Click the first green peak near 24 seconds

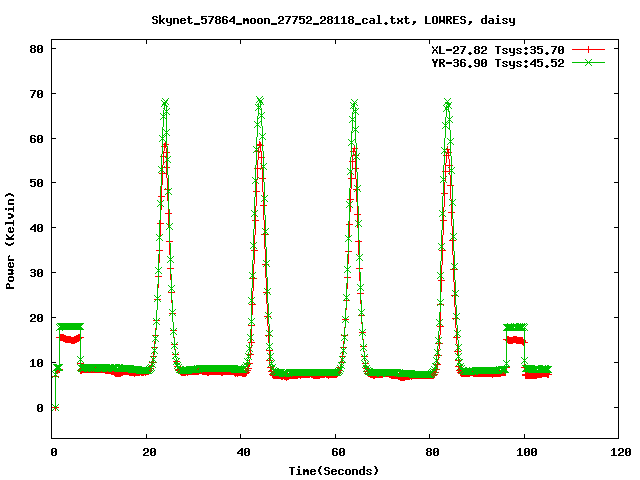[x=165, y=102]
